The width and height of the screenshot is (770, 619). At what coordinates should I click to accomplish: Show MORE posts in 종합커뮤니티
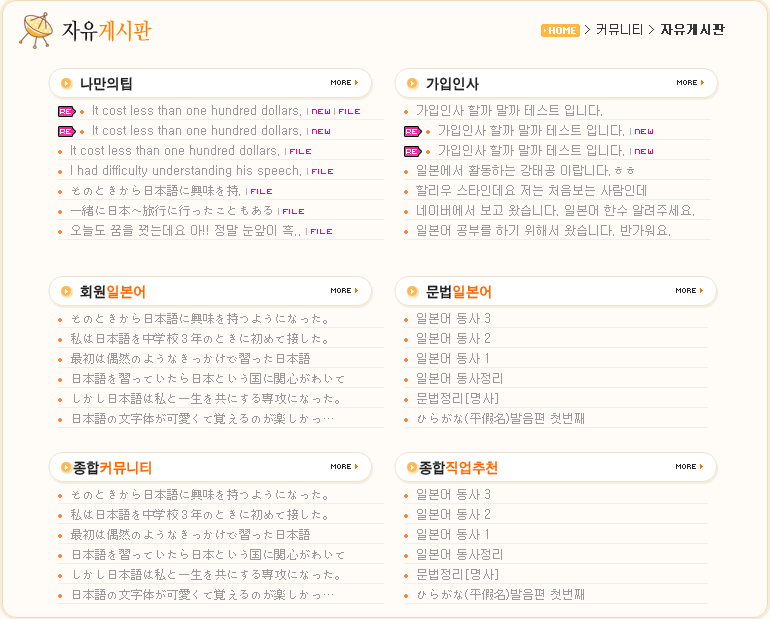[x=344, y=467]
